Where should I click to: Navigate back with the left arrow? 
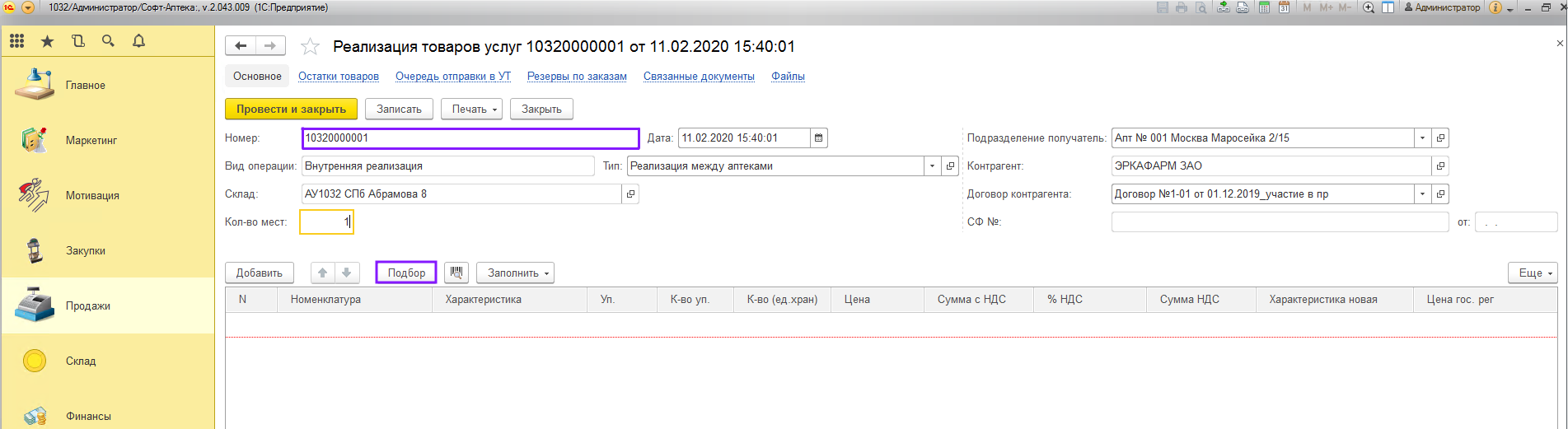click(241, 46)
